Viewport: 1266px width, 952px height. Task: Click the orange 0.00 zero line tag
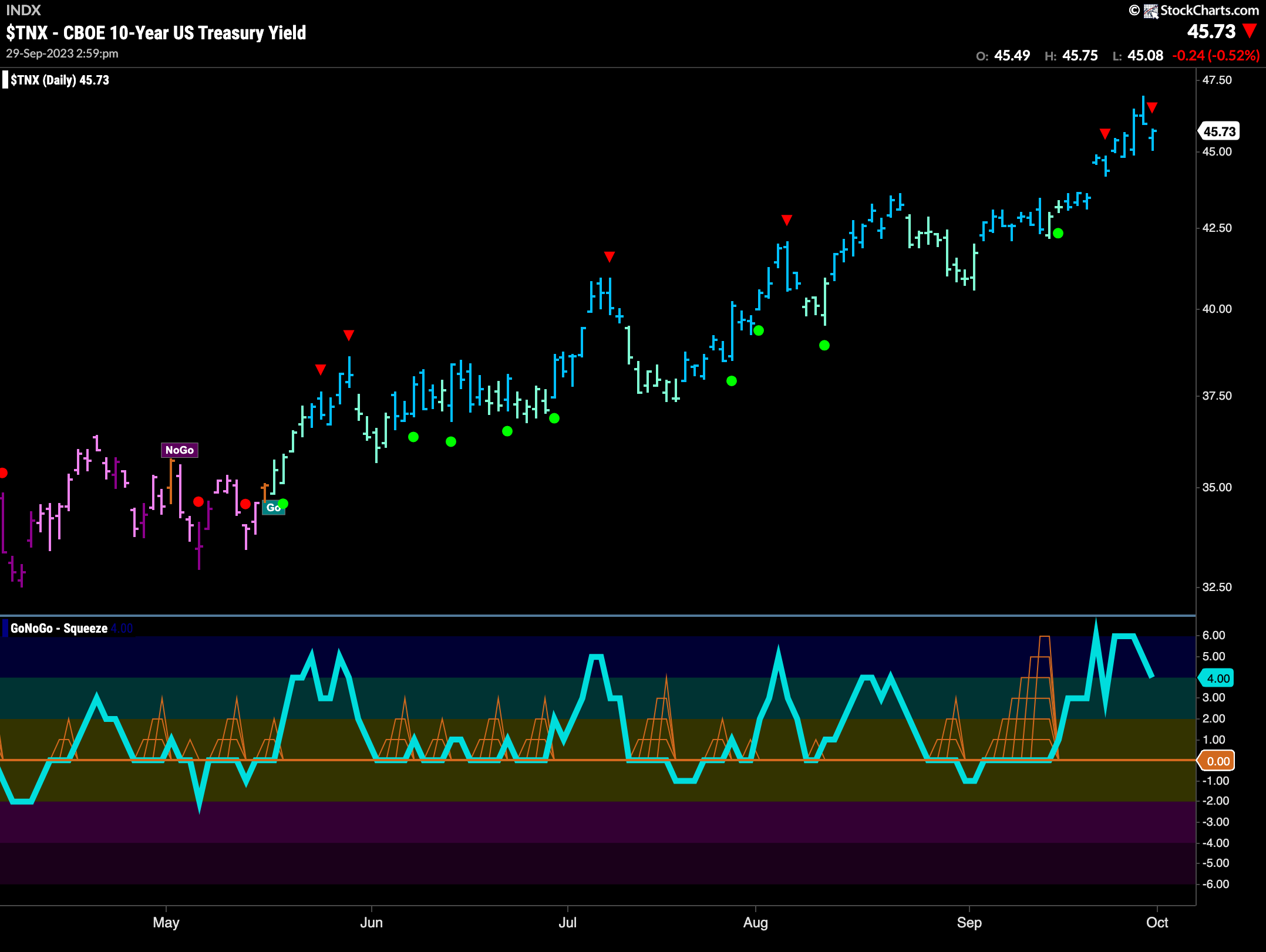tap(1217, 761)
